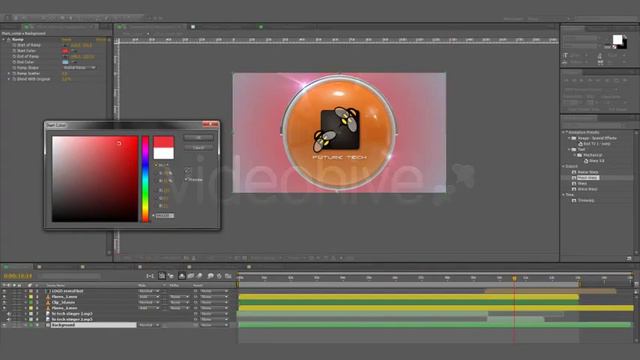Open Graph Editor icon in timeline header
640x360 pixels.
pyautogui.click(x=228, y=276)
